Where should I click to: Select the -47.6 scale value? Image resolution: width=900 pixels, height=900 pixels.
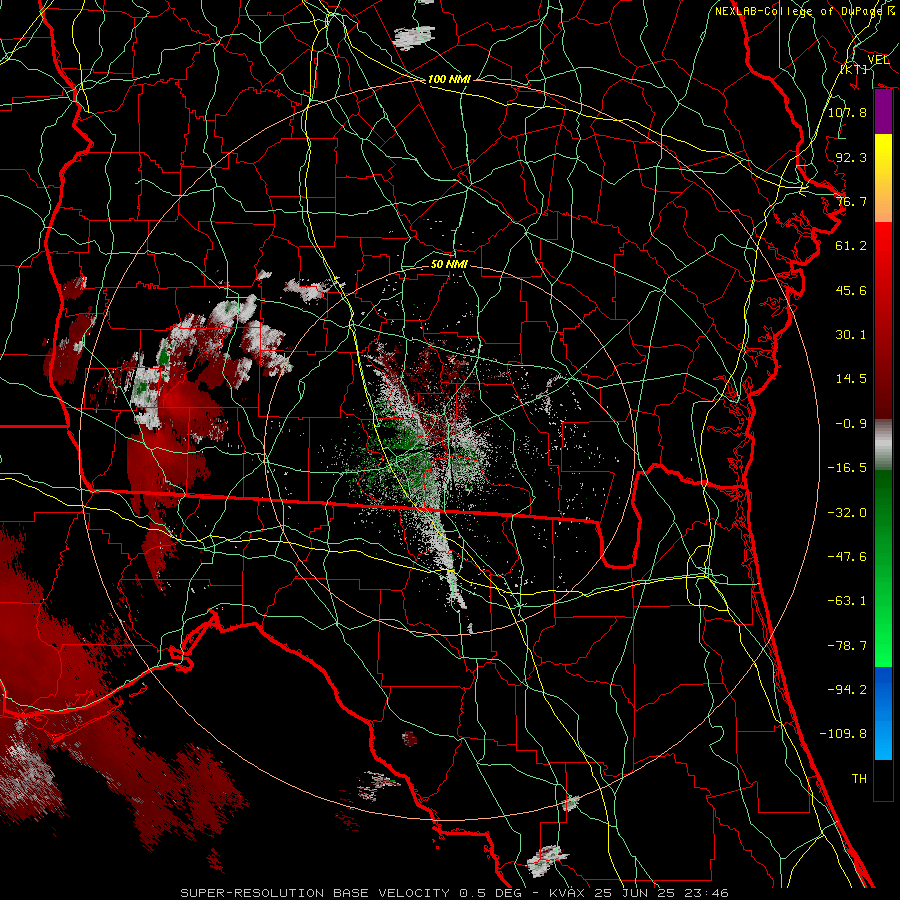tap(847, 557)
